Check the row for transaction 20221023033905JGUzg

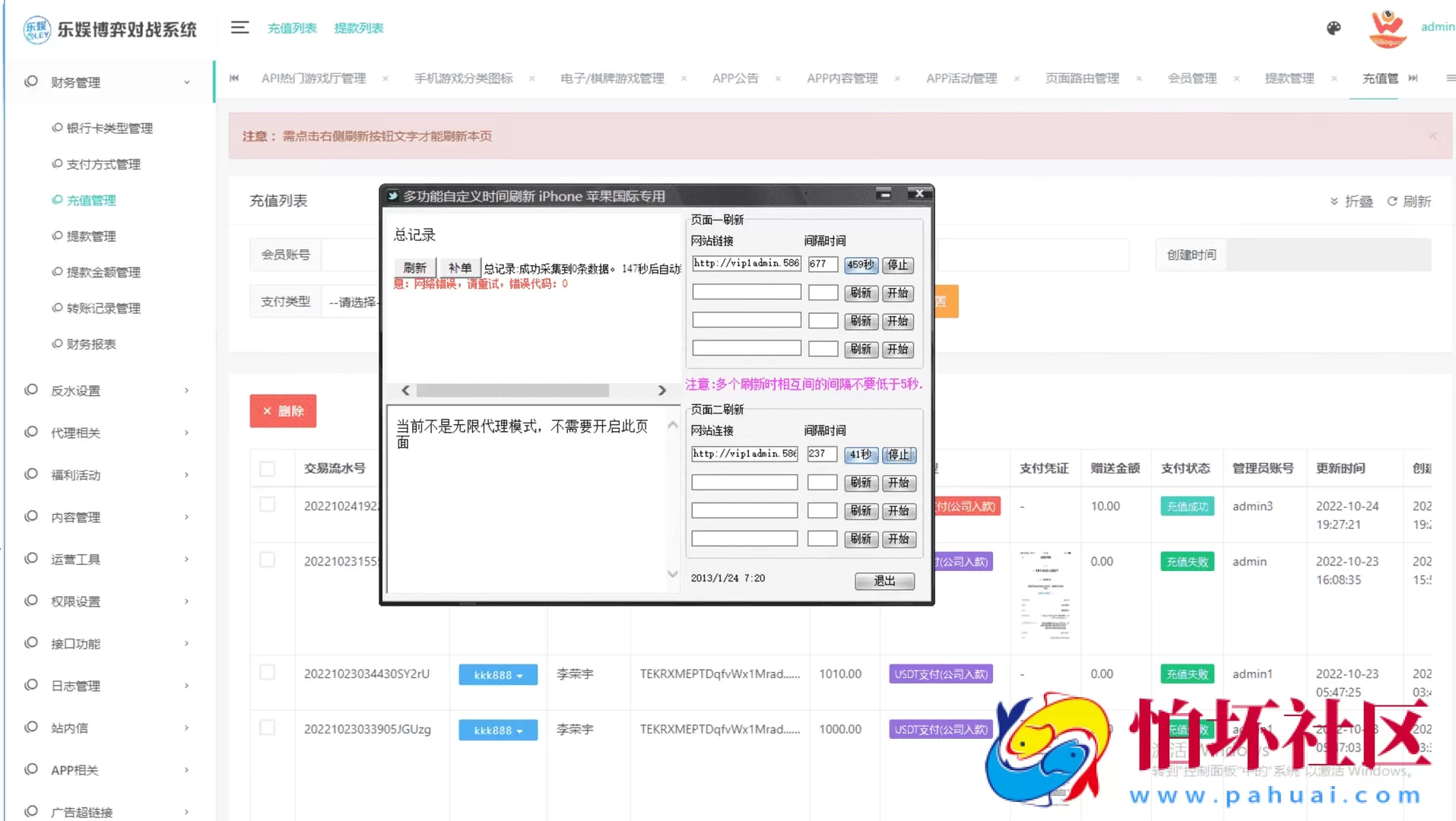pyautogui.click(x=267, y=727)
